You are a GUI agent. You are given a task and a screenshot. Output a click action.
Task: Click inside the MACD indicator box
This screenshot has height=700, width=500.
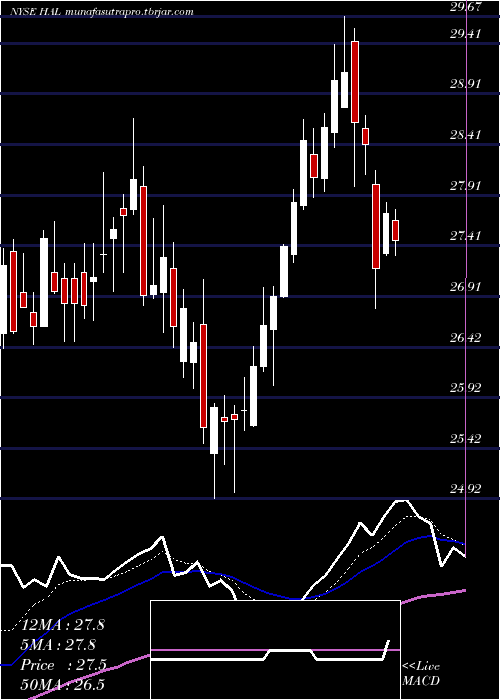[x=275, y=650]
